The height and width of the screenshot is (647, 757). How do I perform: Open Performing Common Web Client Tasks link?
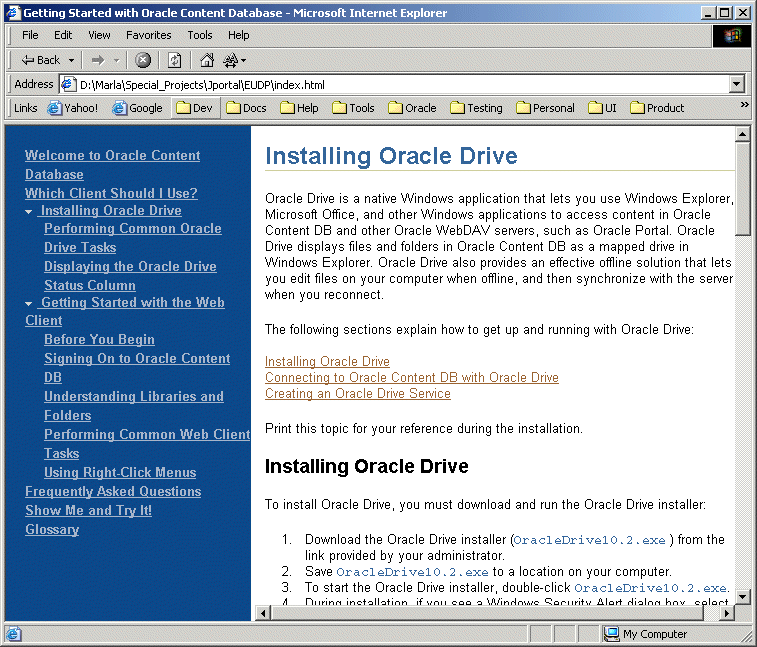point(147,444)
